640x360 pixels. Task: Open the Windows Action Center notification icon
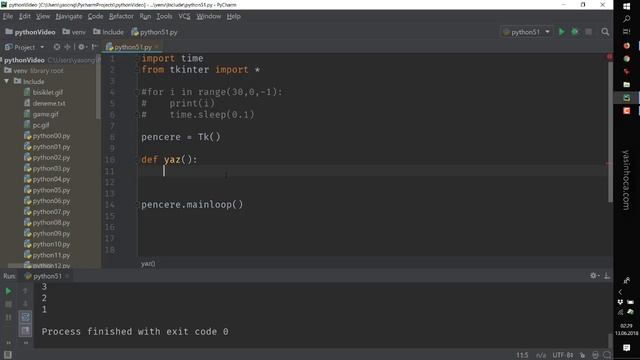point(627,348)
